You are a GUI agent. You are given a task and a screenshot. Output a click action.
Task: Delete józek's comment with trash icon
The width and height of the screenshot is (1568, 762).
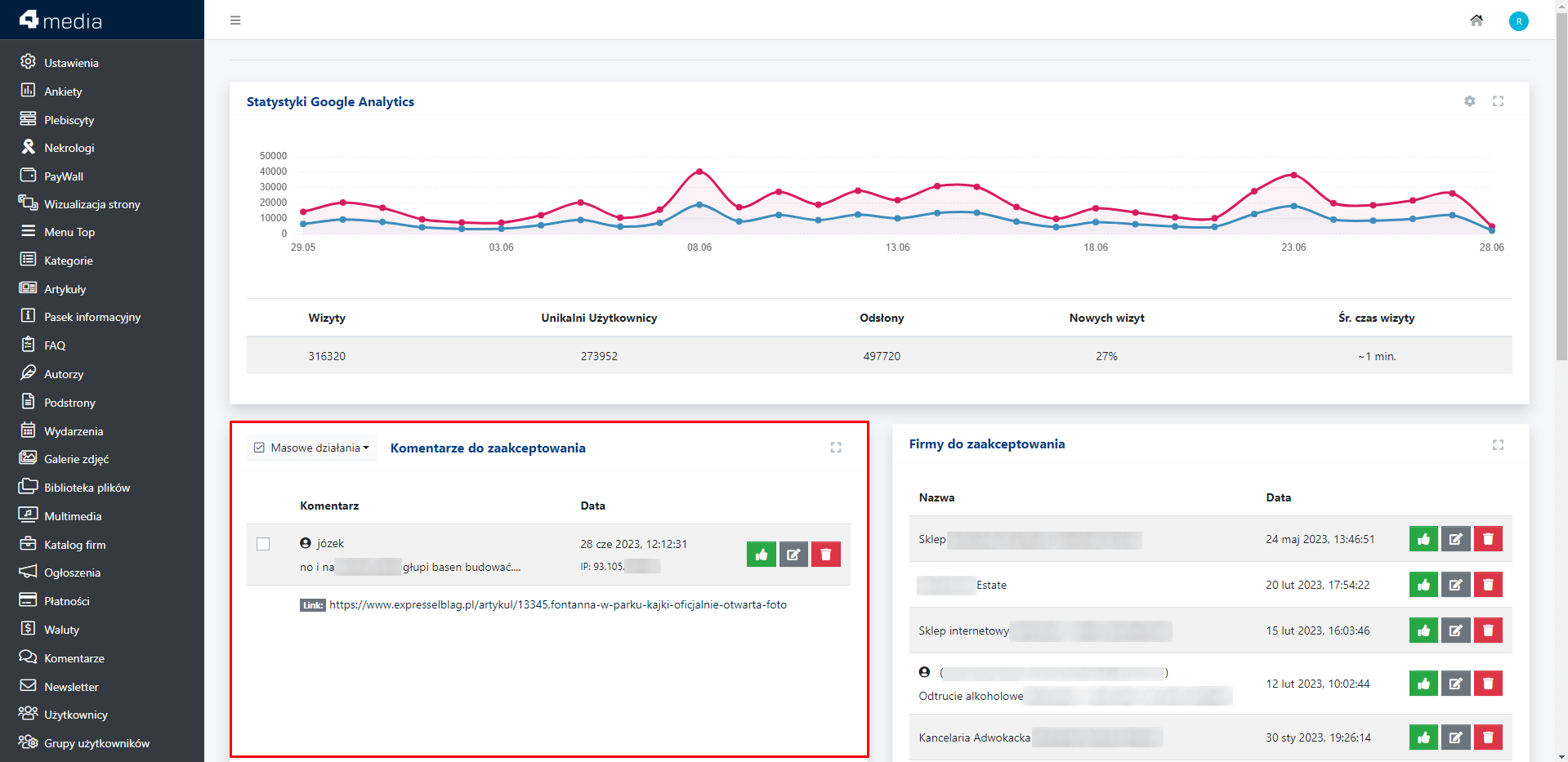click(x=826, y=555)
